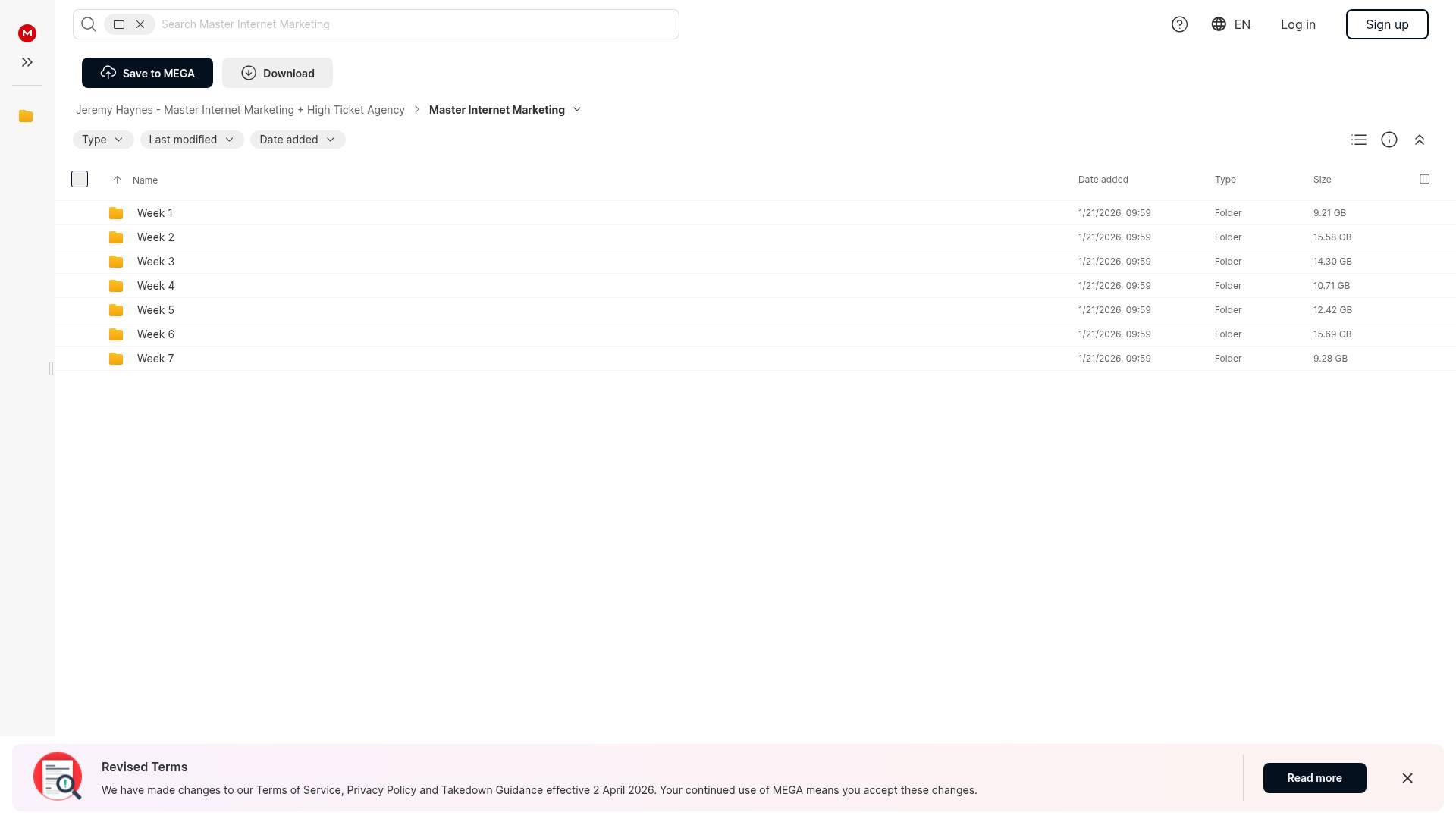The image size is (1456, 819).
Task: Clear the folder filter chip in search
Action: [140, 24]
